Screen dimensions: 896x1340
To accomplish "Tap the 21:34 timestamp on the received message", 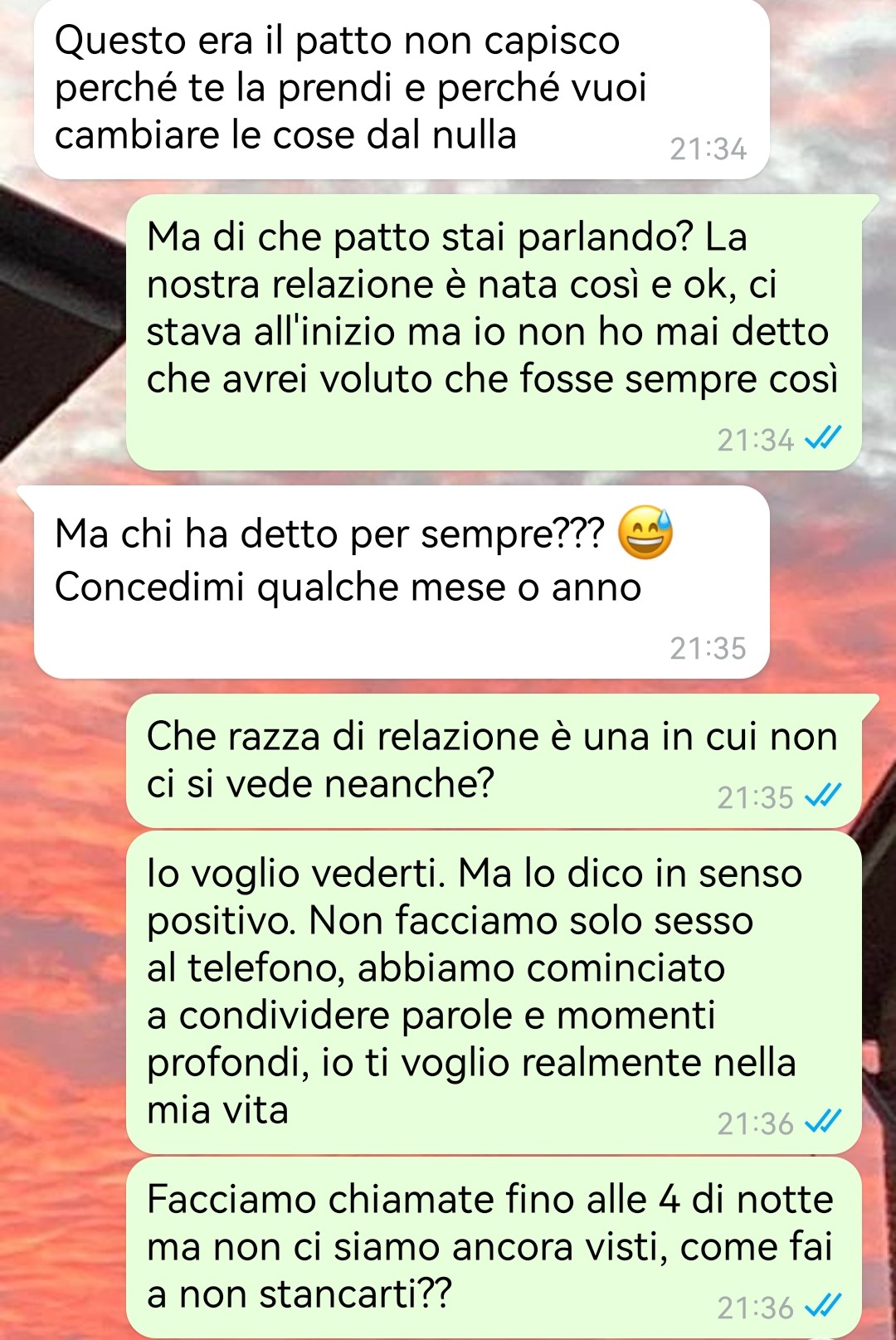I will tap(708, 149).
